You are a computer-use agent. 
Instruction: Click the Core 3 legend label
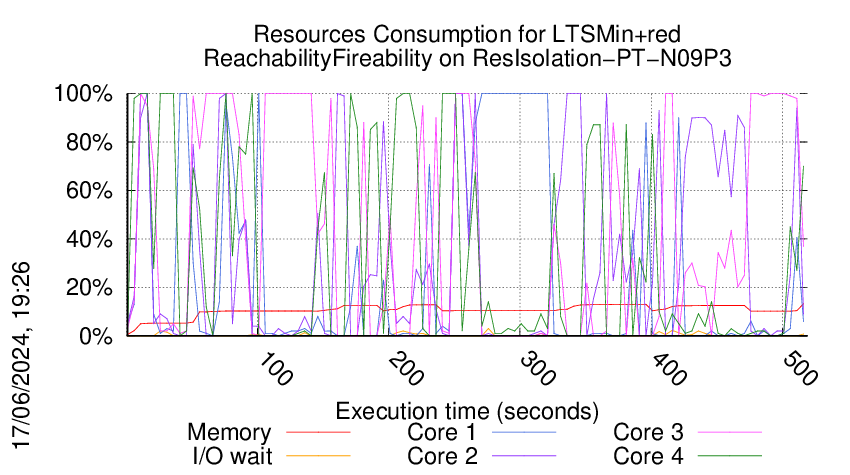pyautogui.click(x=648, y=433)
